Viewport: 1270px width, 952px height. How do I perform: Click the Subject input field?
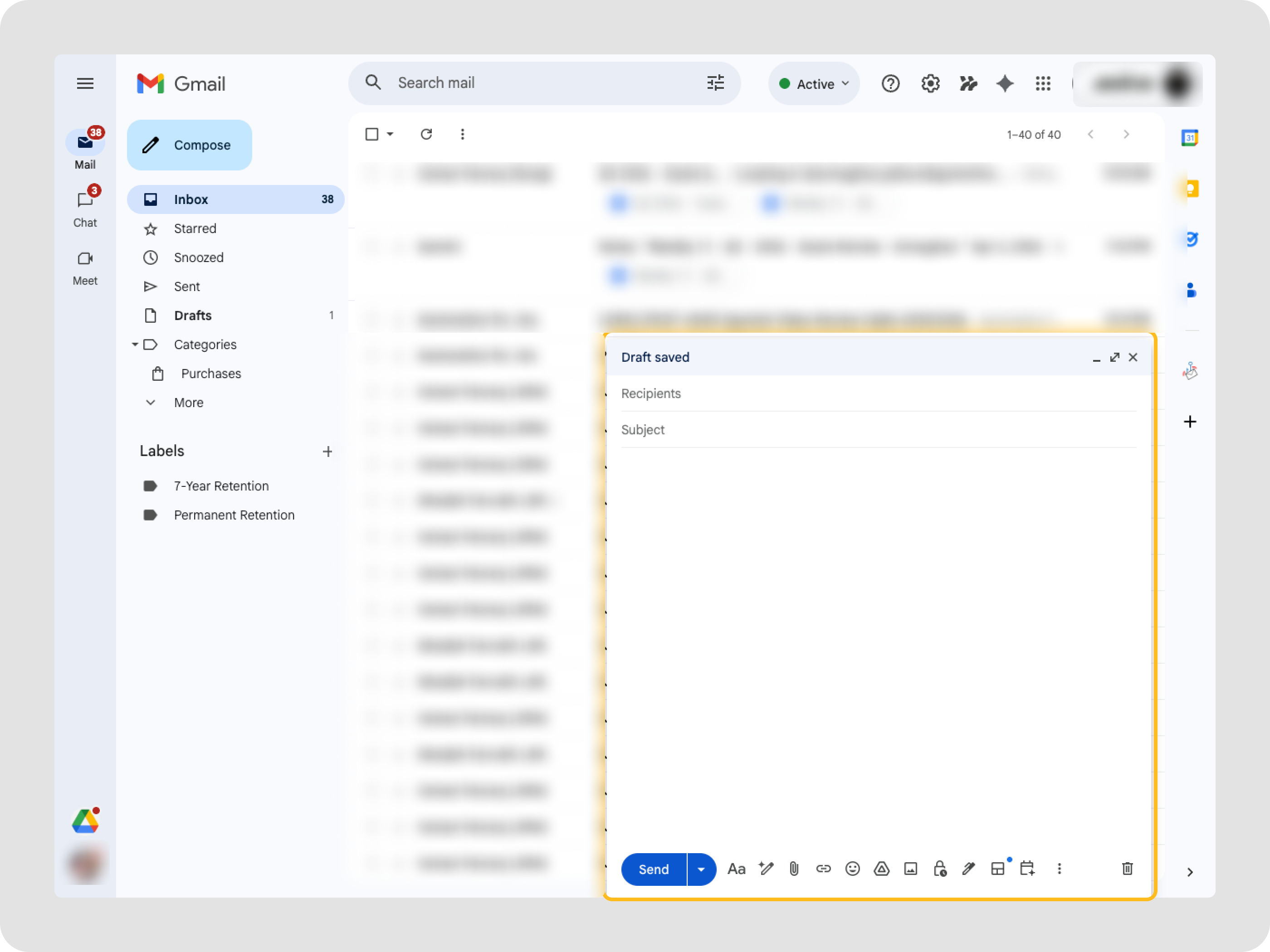click(879, 430)
